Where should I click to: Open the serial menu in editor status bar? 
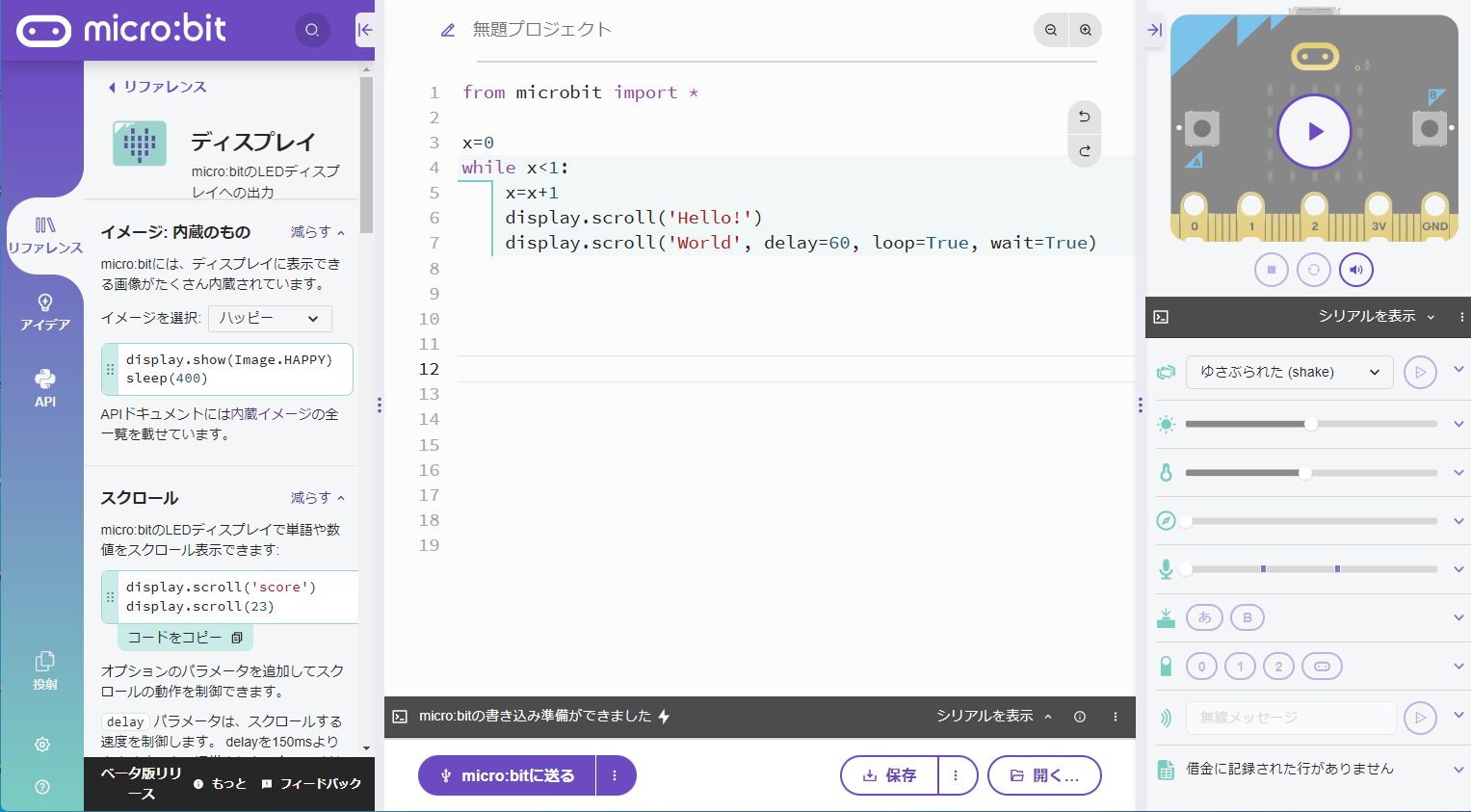point(1116,717)
